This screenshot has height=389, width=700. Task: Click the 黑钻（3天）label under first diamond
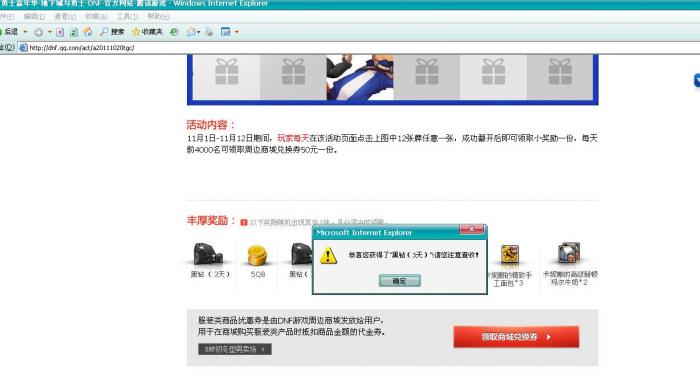(x=210, y=274)
